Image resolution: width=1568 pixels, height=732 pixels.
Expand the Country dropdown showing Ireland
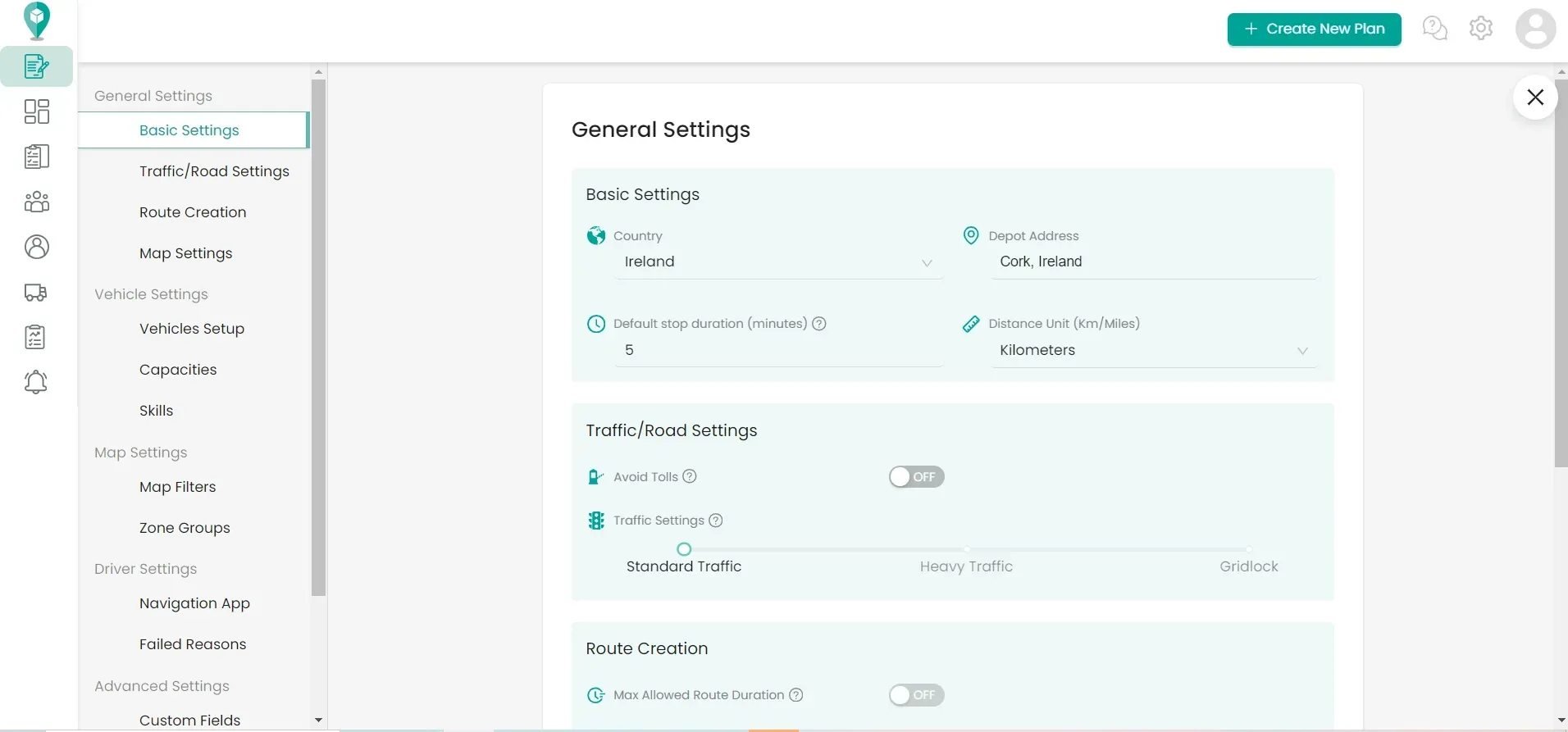point(778,262)
